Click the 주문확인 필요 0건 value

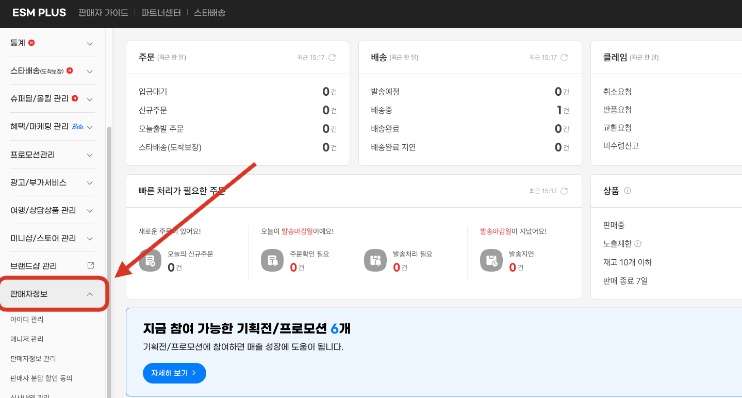tap(297, 267)
